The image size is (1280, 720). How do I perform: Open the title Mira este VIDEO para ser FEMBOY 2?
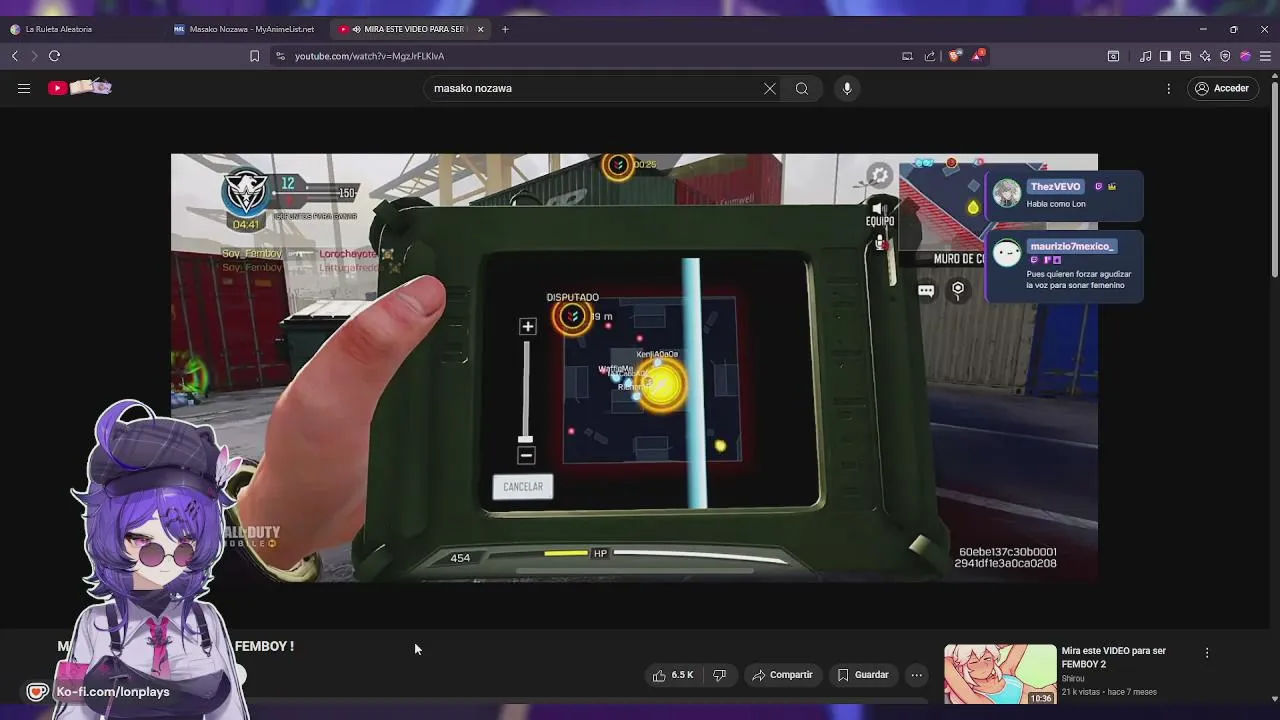click(x=1113, y=657)
